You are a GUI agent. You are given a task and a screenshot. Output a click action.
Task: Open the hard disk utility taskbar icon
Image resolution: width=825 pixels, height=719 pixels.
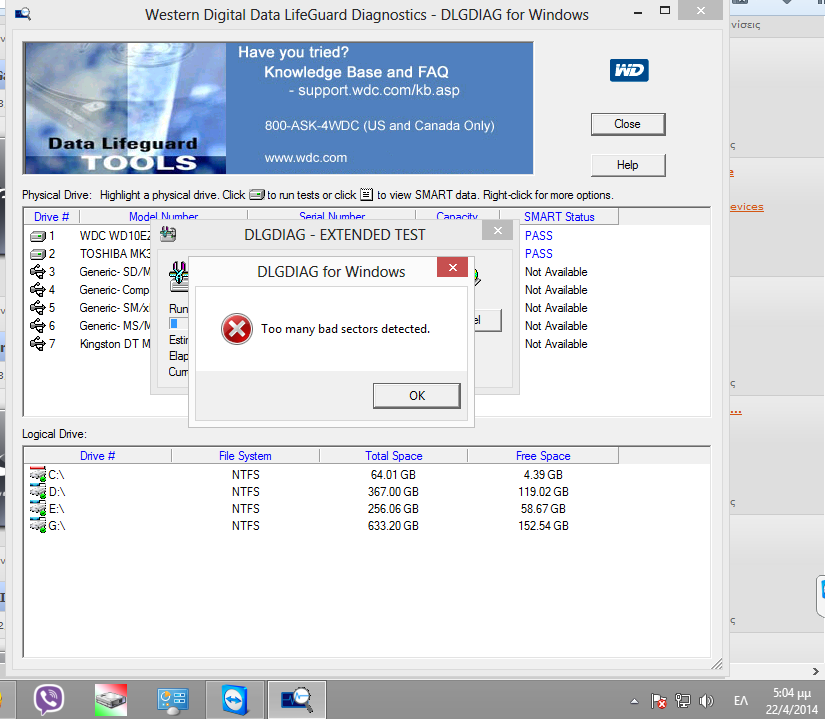click(x=111, y=700)
